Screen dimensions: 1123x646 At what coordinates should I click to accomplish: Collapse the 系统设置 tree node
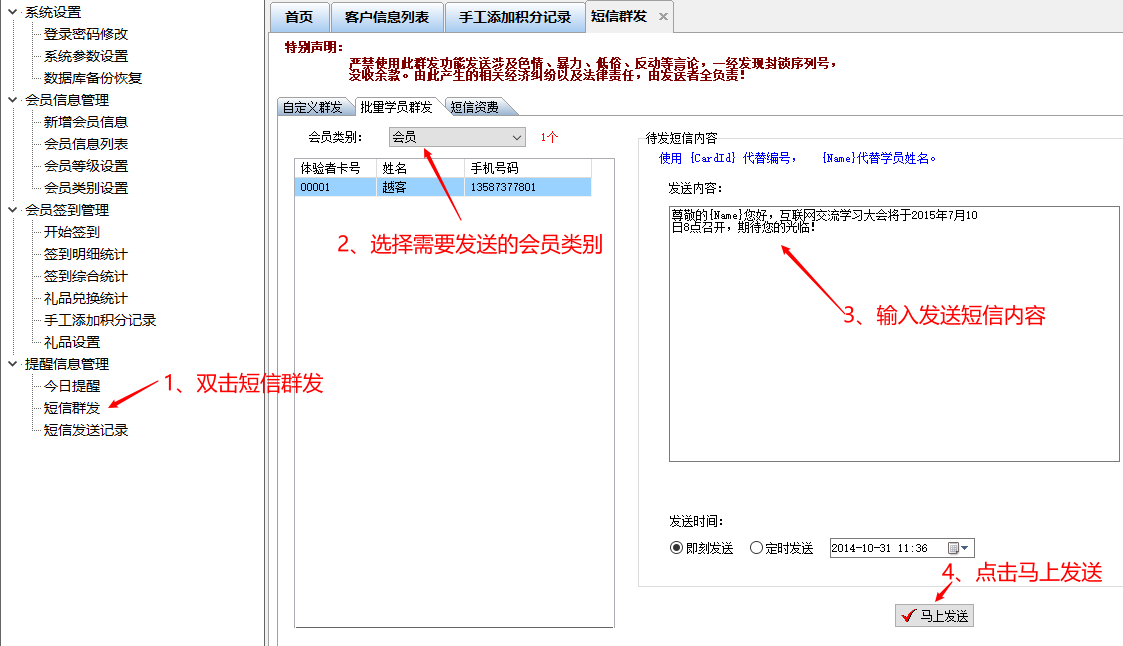click(x=12, y=12)
